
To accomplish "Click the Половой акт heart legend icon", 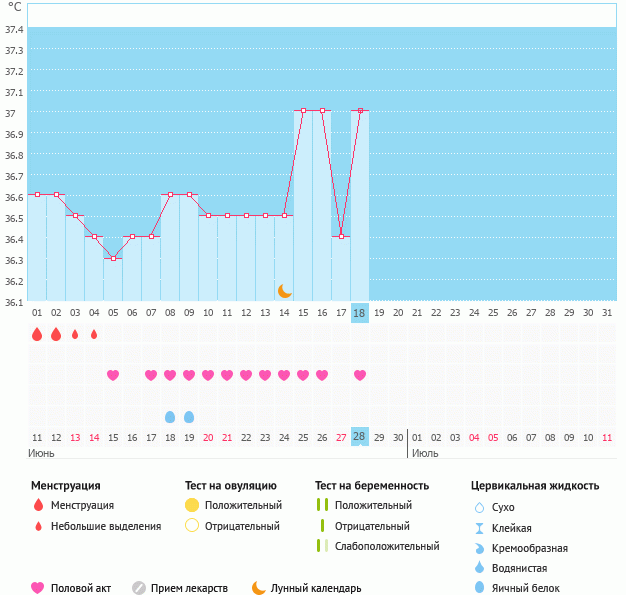I will coord(38,588).
